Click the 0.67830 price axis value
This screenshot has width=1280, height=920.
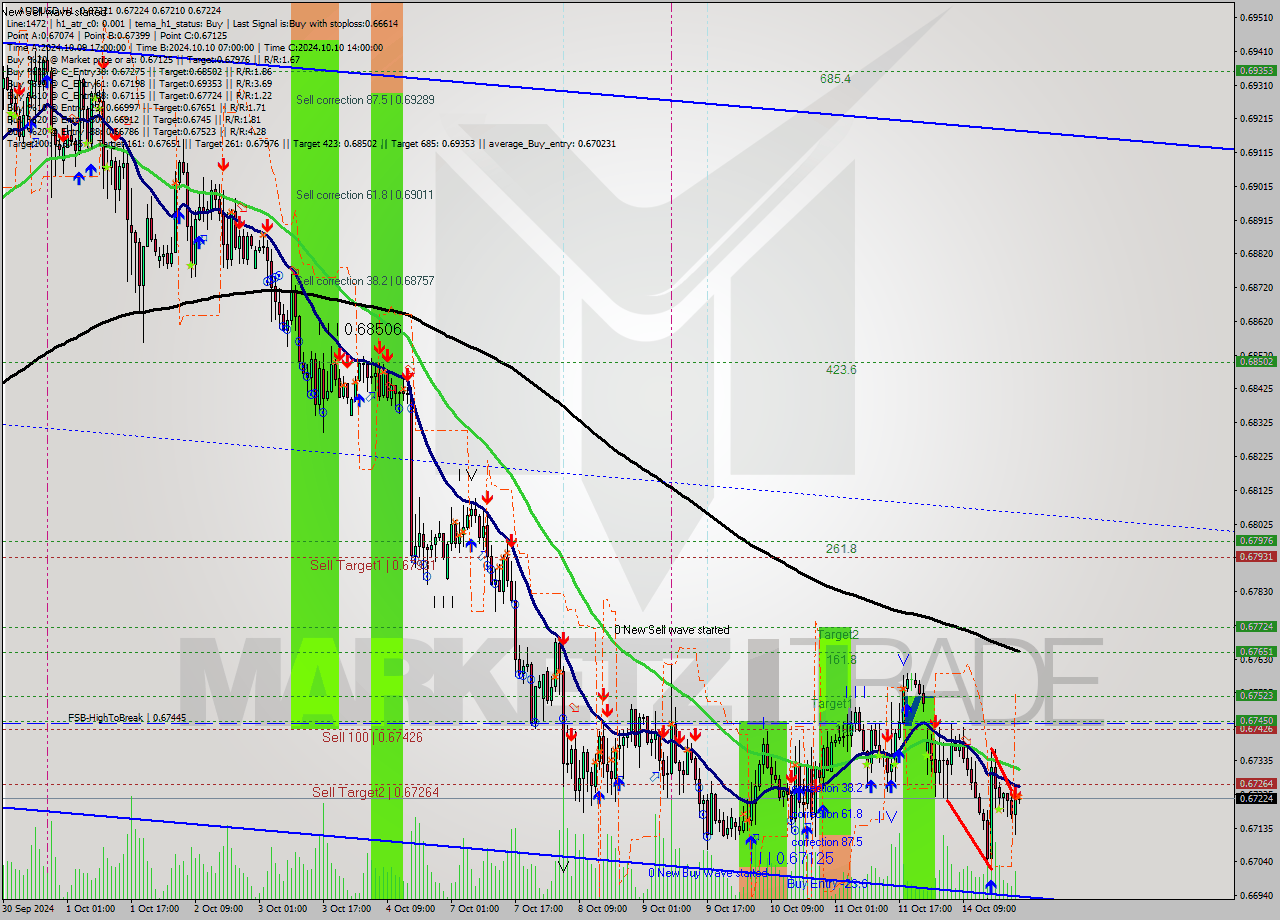tap(1256, 591)
